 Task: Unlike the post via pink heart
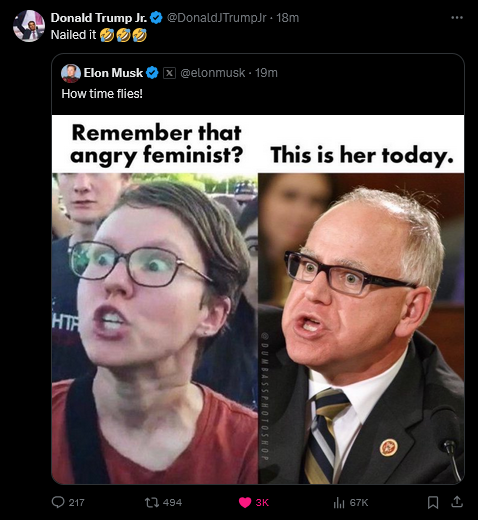tap(245, 502)
